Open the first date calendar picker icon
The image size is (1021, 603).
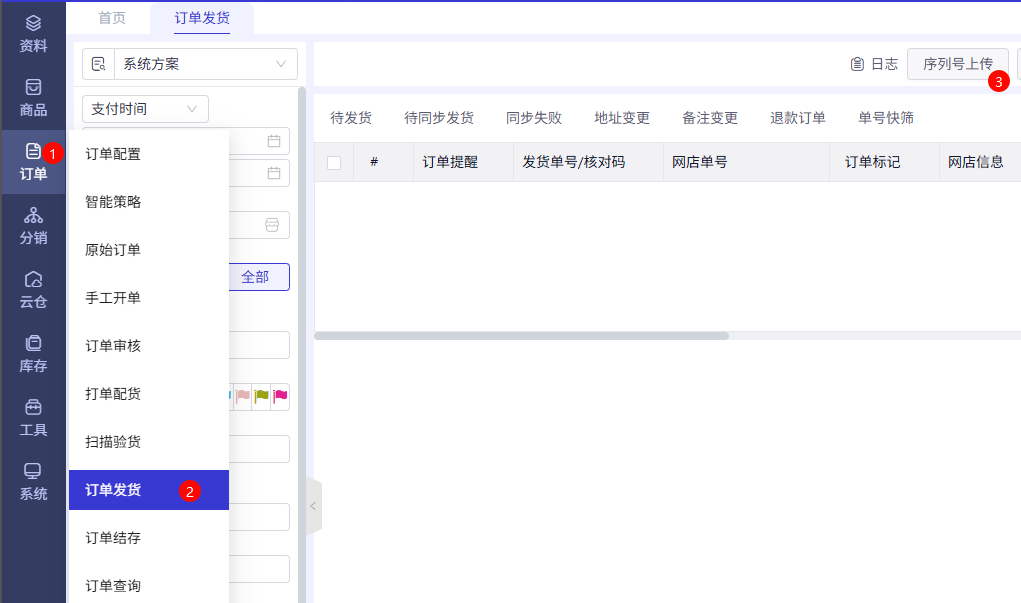274,141
